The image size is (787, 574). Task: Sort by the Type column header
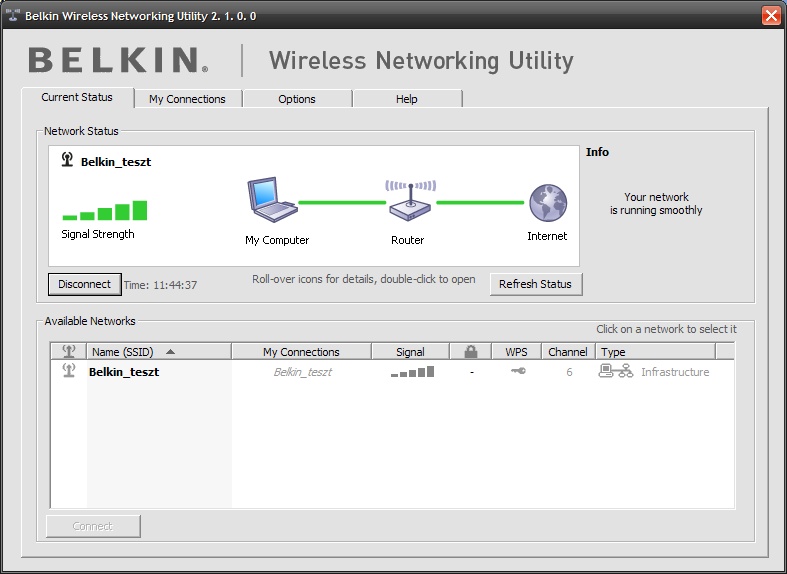click(655, 352)
